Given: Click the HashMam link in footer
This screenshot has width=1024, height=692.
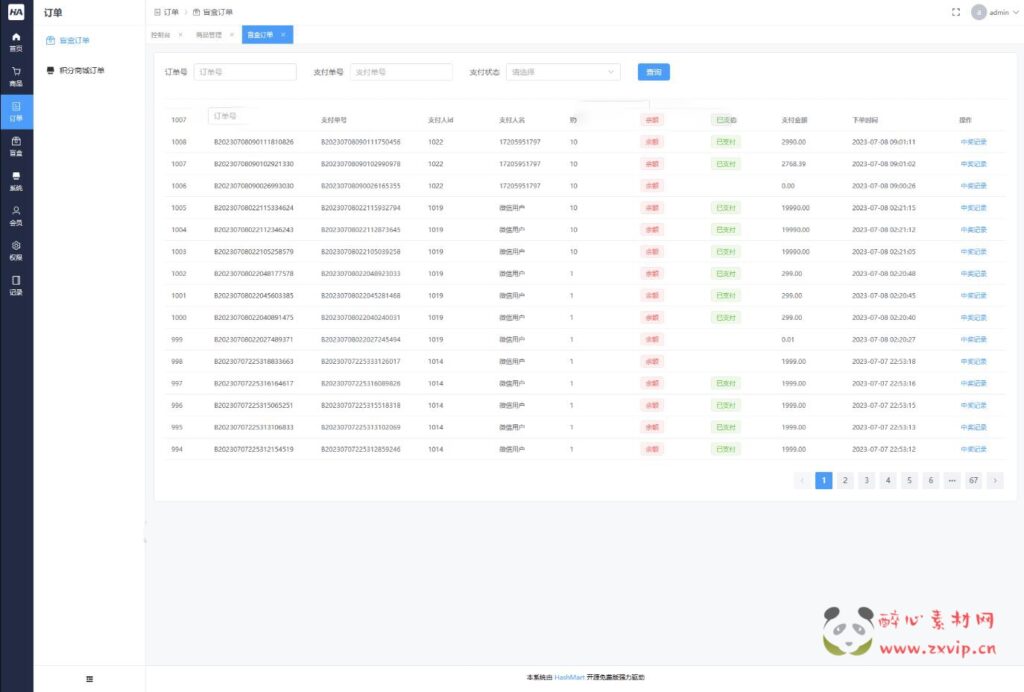Looking at the screenshot, I should click(x=568, y=678).
